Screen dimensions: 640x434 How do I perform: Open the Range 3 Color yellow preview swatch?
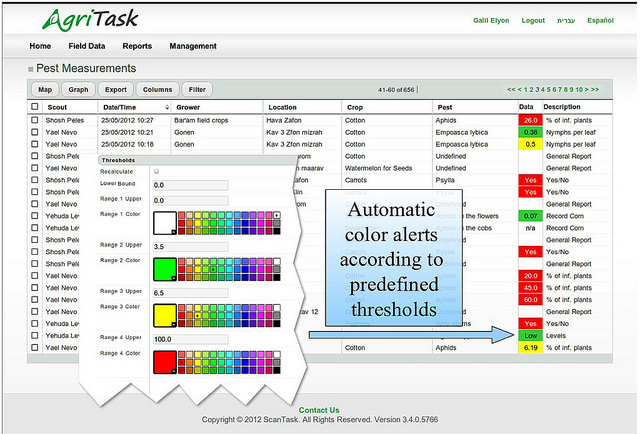tap(165, 315)
